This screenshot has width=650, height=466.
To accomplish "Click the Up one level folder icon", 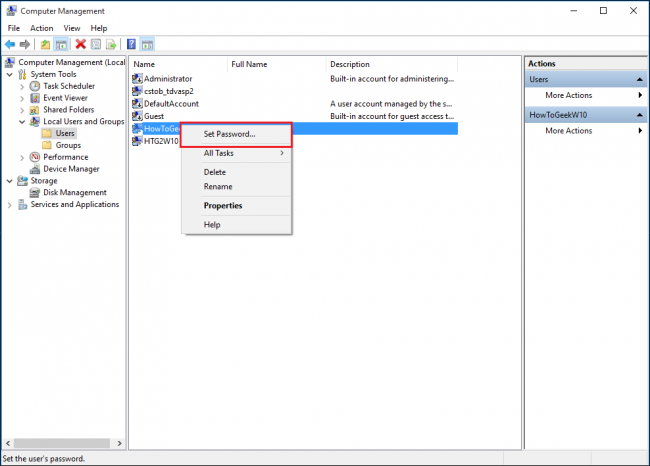I will click(46, 44).
